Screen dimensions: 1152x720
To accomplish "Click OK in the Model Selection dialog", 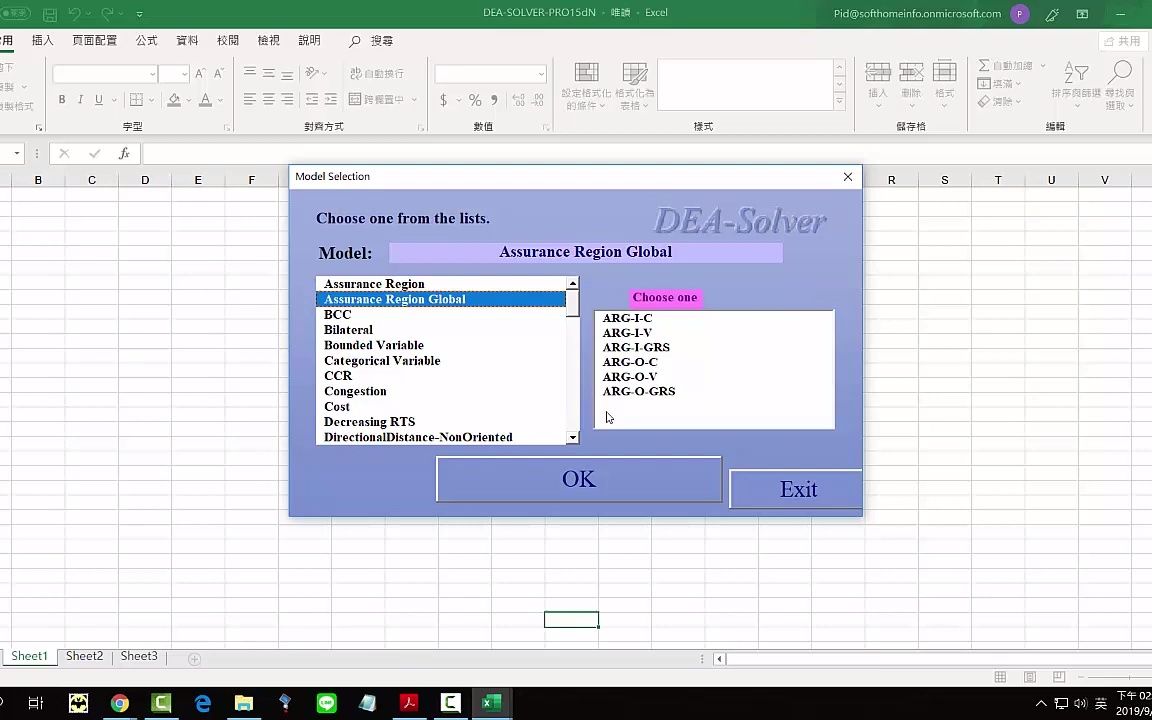I will (x=578, y=479).
